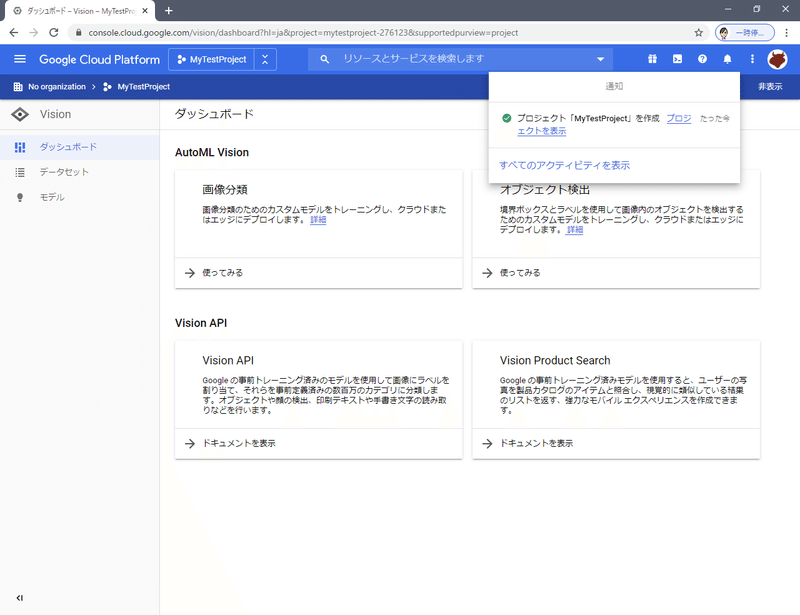Click 使ってみる in オブジェクト検出 card

[x=520, y=273]
